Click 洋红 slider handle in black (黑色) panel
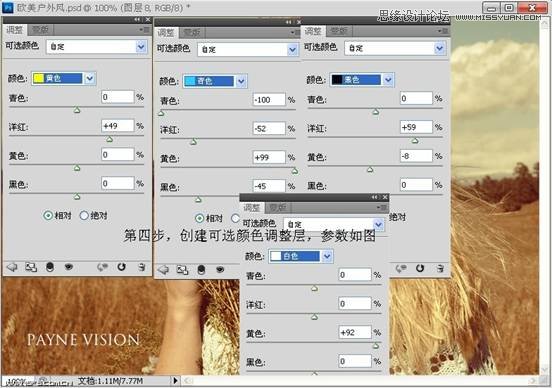The image size is (552, 388). tap(415, 141)
